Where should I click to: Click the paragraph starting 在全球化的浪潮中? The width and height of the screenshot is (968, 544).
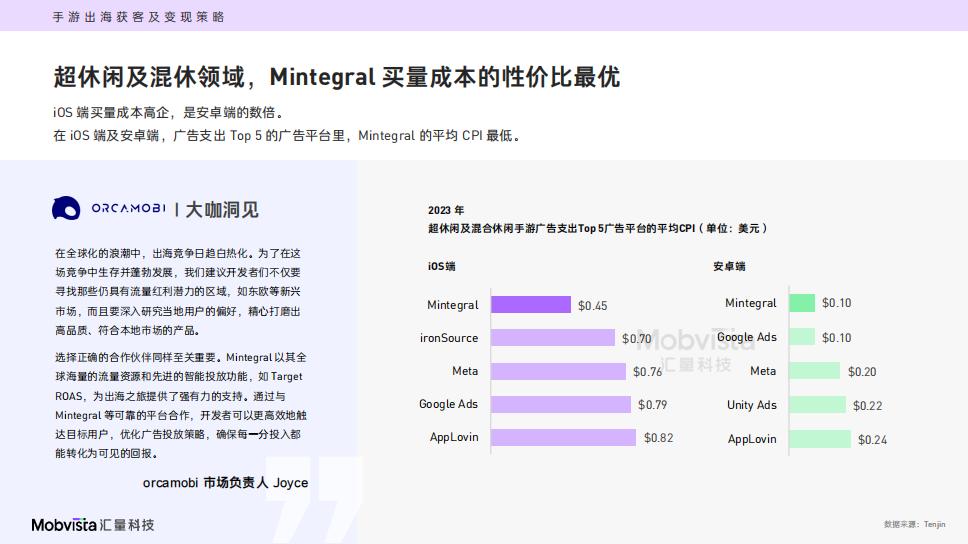pos(178,291)
